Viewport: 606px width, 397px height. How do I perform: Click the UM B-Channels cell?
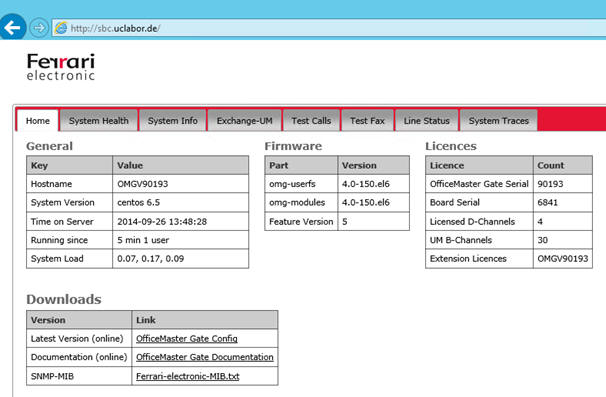pyautogui.click(x=479, y=240)
